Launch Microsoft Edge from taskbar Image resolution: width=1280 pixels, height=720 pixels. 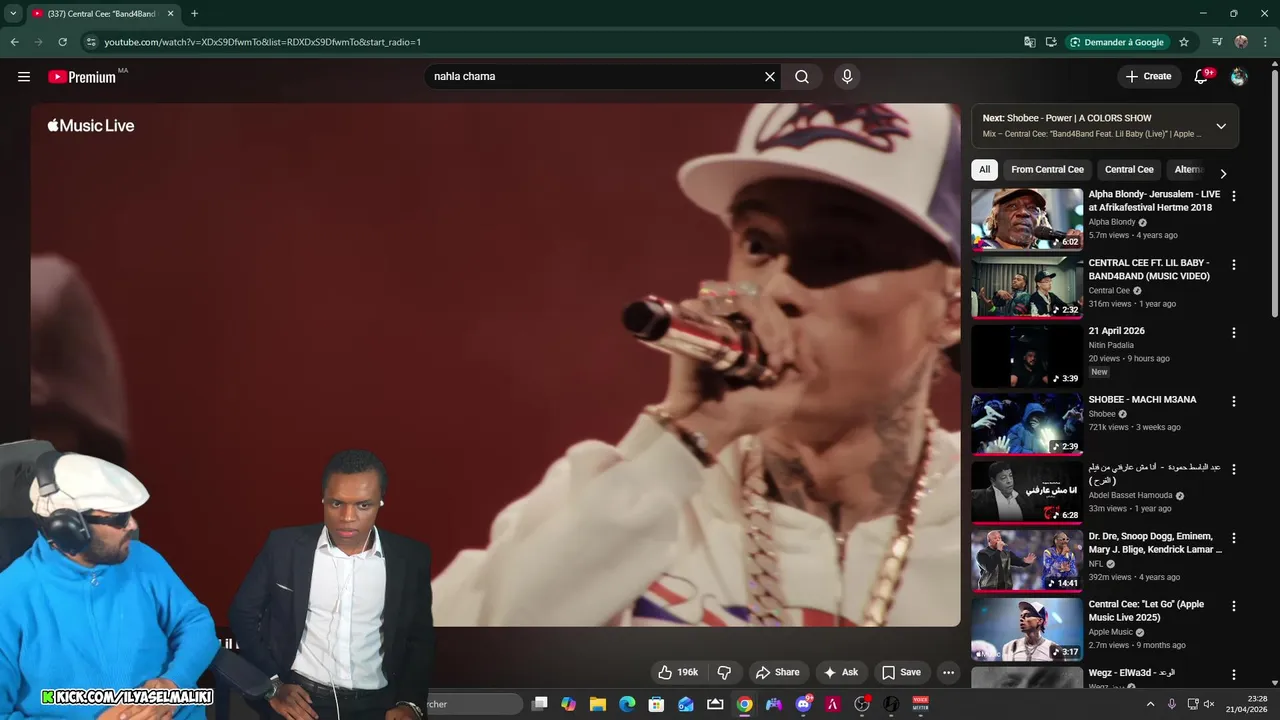[627, 704]
